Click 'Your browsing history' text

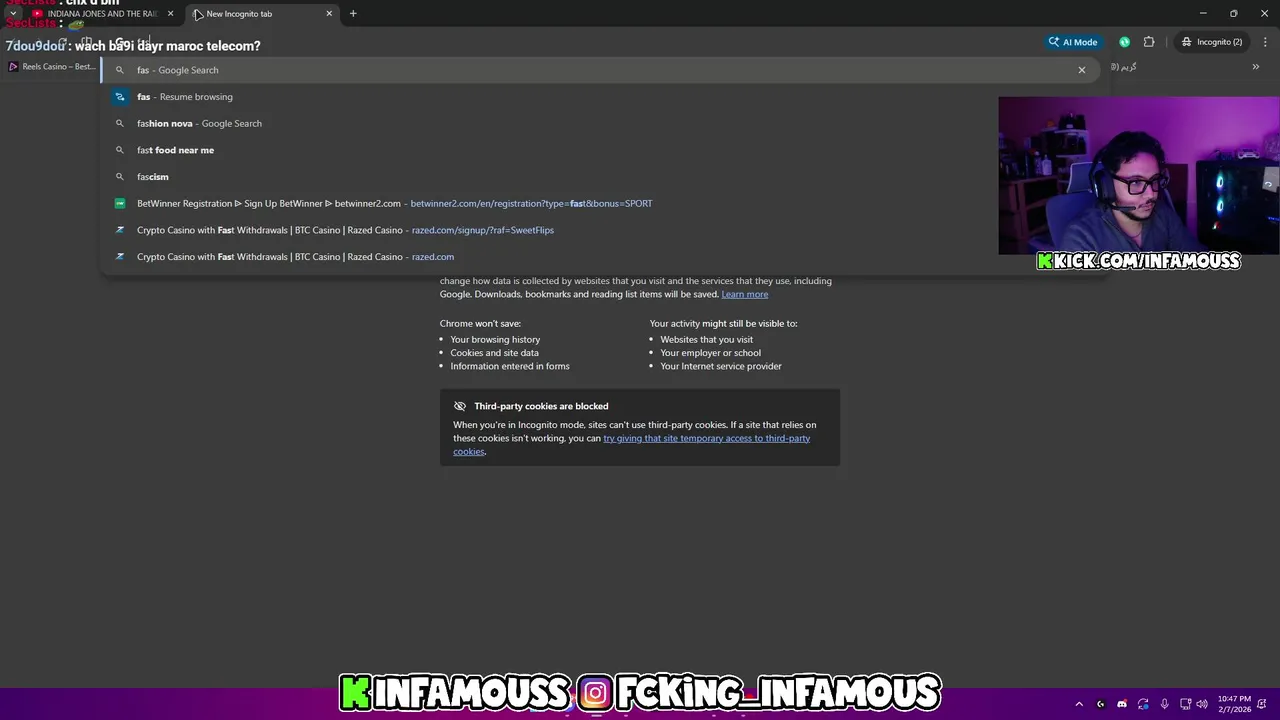click(495, 339)
